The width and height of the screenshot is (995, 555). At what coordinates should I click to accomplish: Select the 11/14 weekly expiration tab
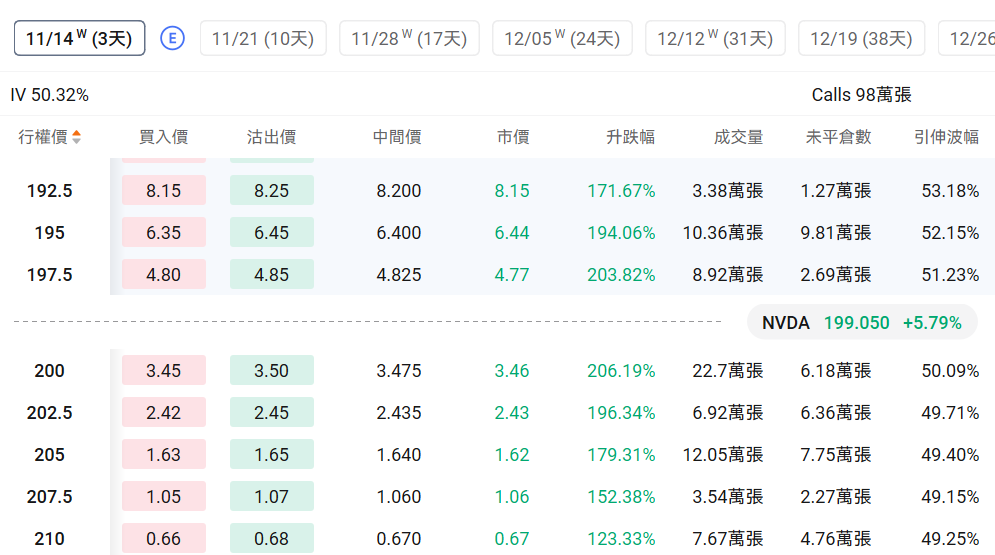click(x=79, y=38)
